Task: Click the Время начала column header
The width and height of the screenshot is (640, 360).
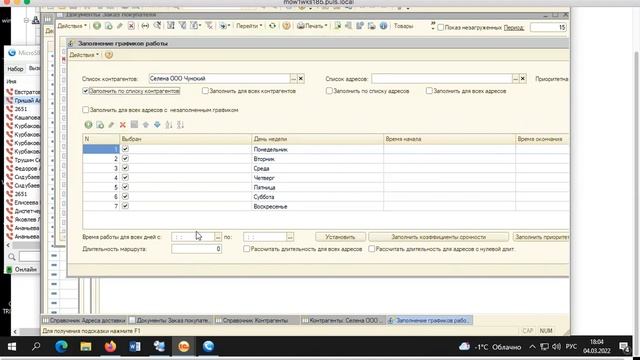Action: (449, 139)
